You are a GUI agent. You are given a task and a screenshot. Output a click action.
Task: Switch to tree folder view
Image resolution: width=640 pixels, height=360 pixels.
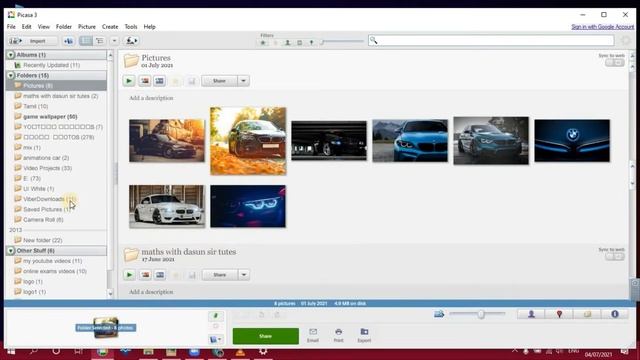point(100,41)
